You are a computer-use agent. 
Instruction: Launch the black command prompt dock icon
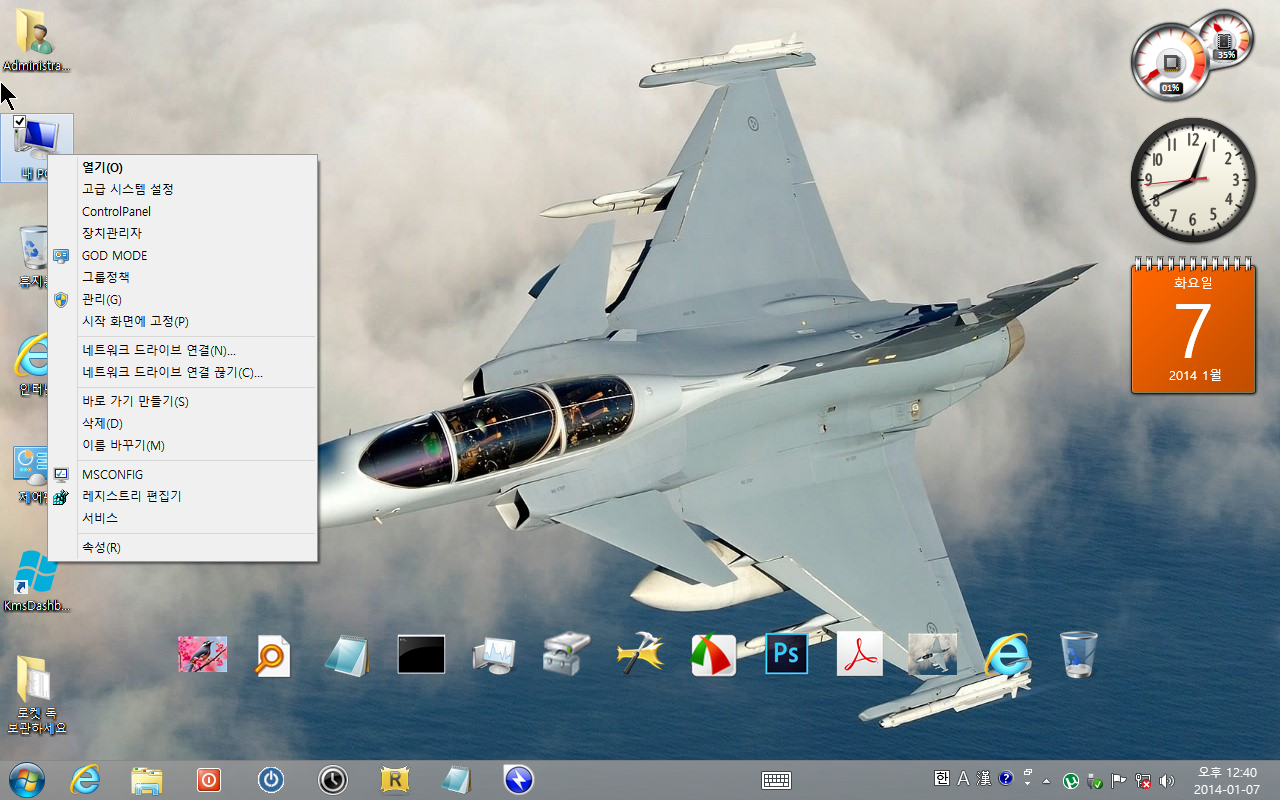click(x=421, y=654)
